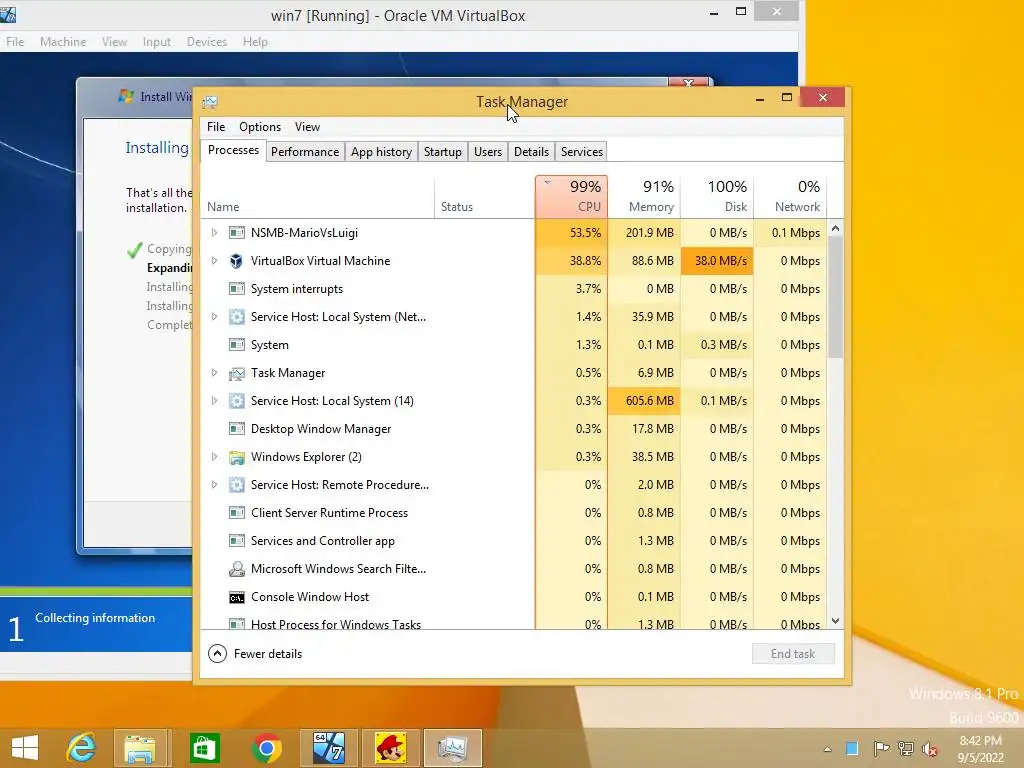Switch to the Services tab
The image size is (1024, 768).
[x=581, y=152]
